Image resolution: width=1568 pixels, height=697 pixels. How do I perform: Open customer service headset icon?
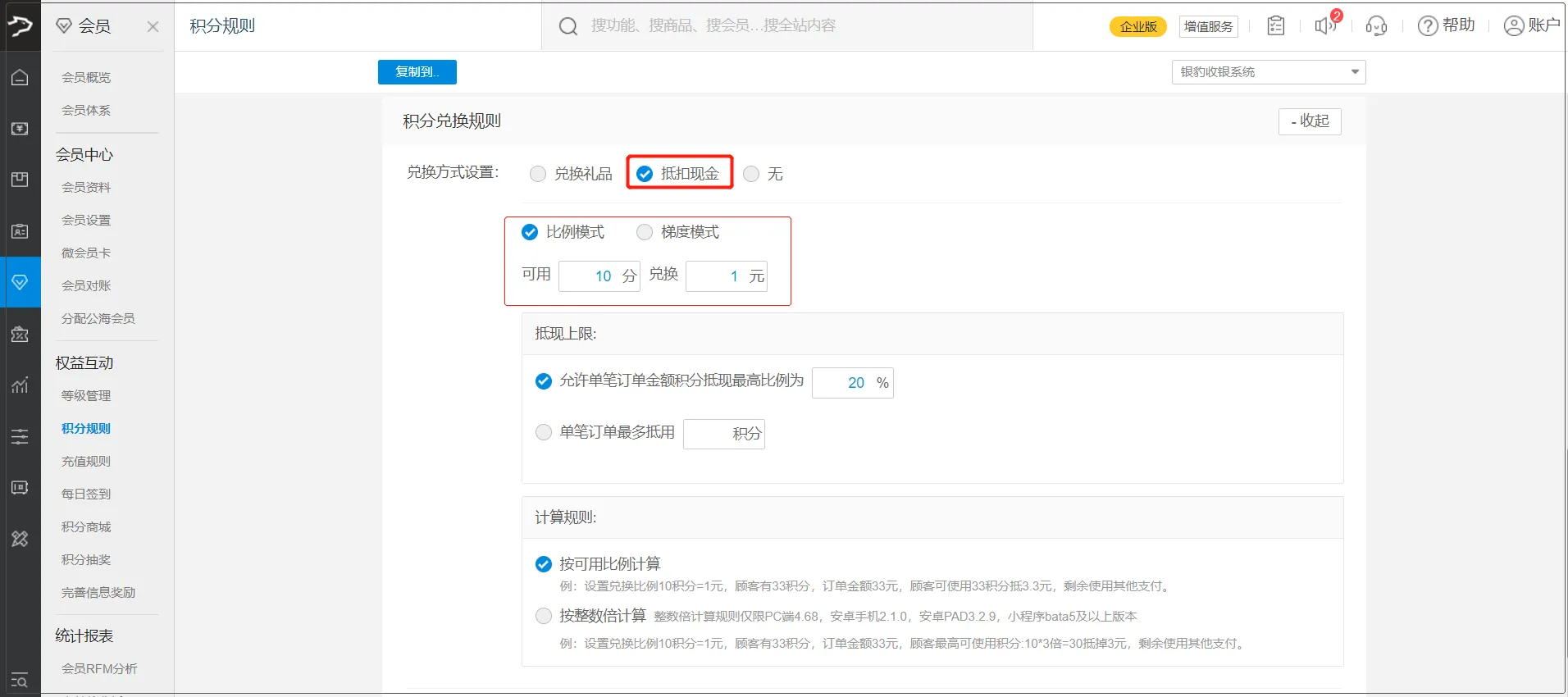(1376, 26)
